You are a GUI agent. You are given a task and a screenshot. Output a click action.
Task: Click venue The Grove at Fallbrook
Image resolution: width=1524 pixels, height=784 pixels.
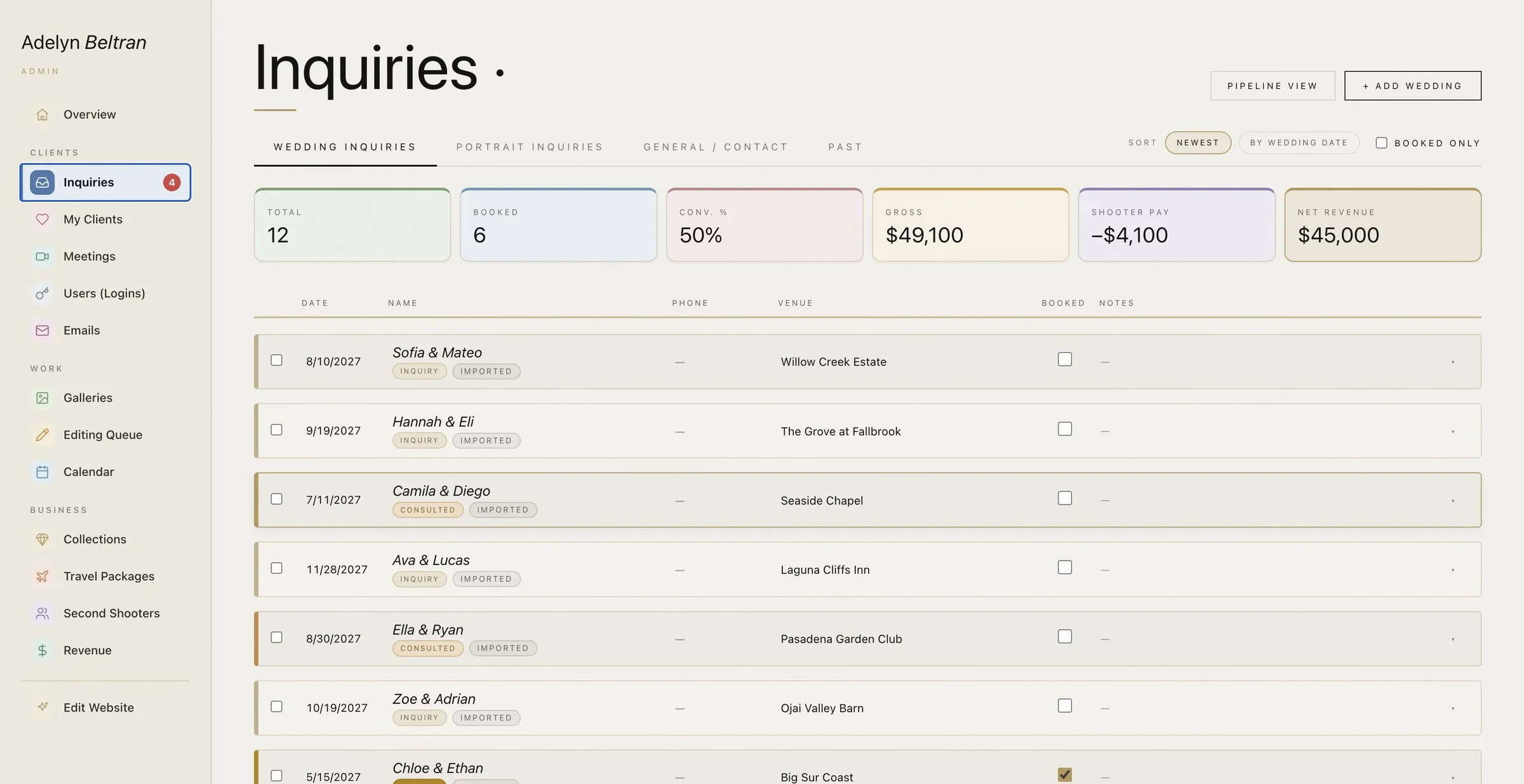[841, 432]
